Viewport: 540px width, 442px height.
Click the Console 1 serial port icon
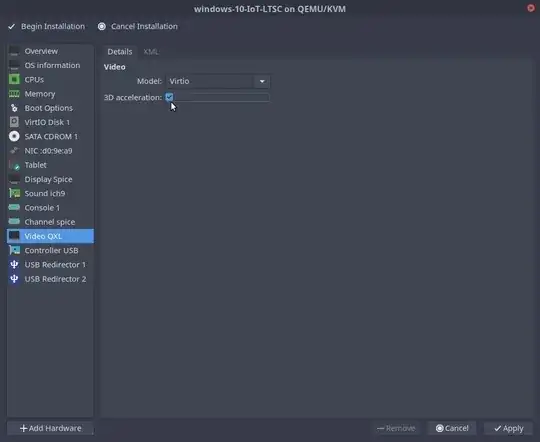[x=14, y=207]
